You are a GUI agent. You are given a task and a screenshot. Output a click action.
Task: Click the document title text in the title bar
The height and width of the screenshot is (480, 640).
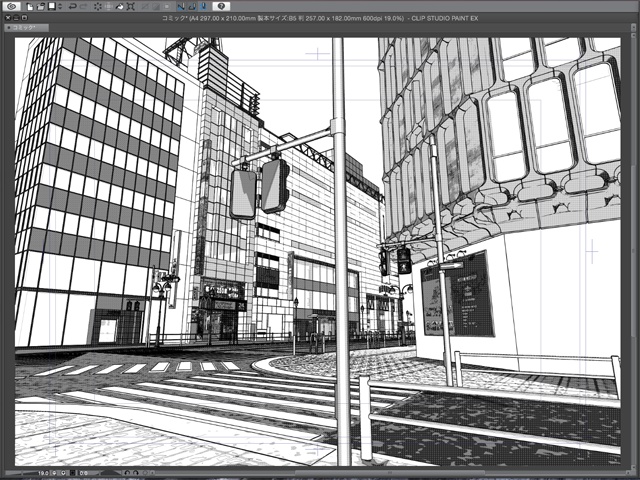coord(320,18)
